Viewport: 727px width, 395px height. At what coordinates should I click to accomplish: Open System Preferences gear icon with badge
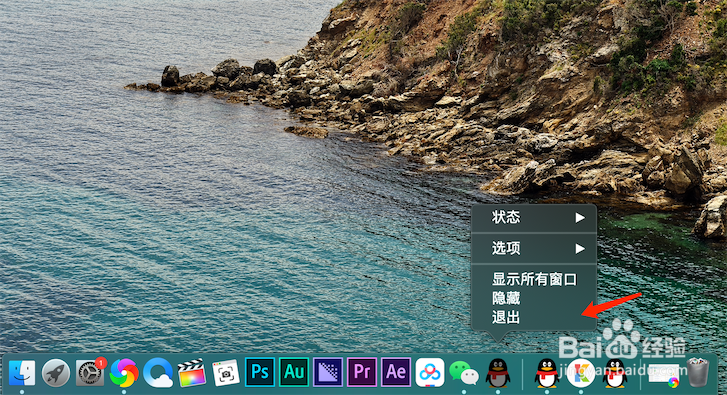(x=90, y=372)
